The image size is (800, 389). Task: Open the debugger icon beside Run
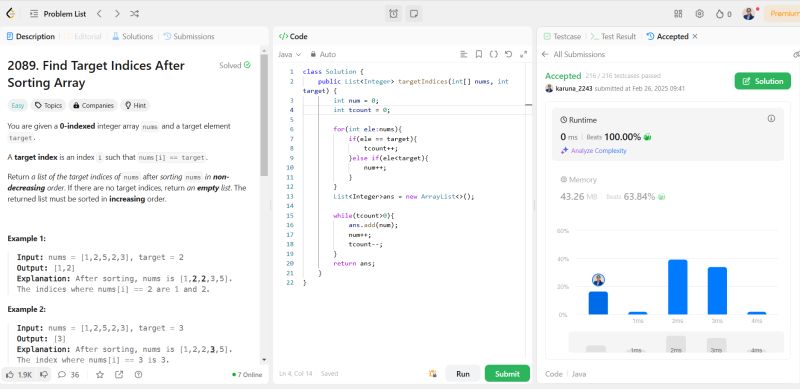(433, 374)
